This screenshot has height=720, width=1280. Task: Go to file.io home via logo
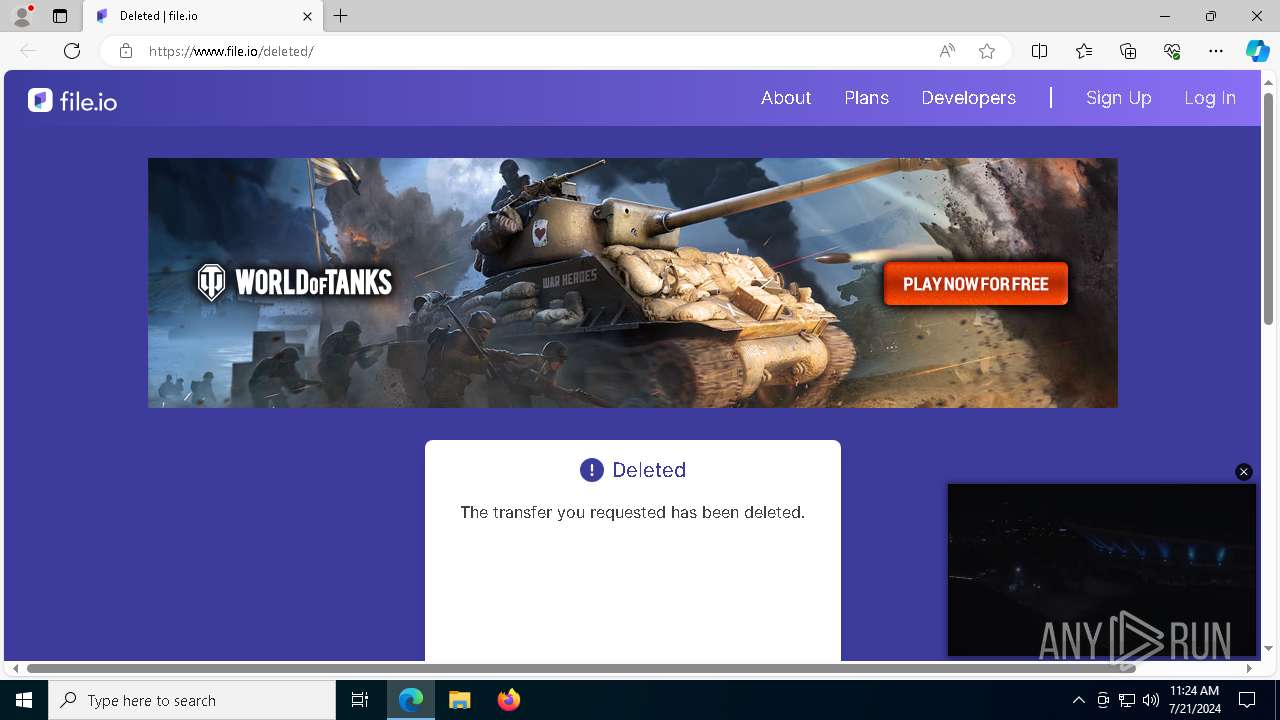pyautogui.click(x=72, y=100)
